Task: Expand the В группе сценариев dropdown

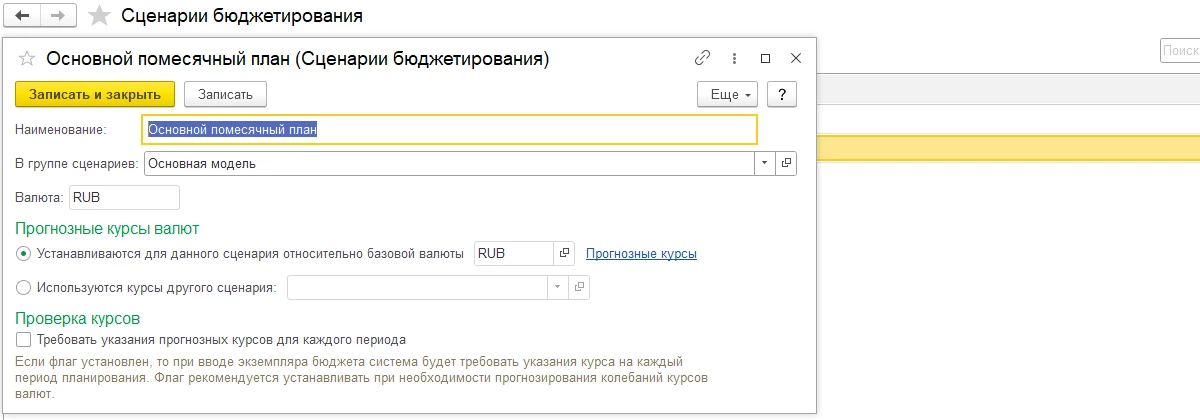Action: 764,163
